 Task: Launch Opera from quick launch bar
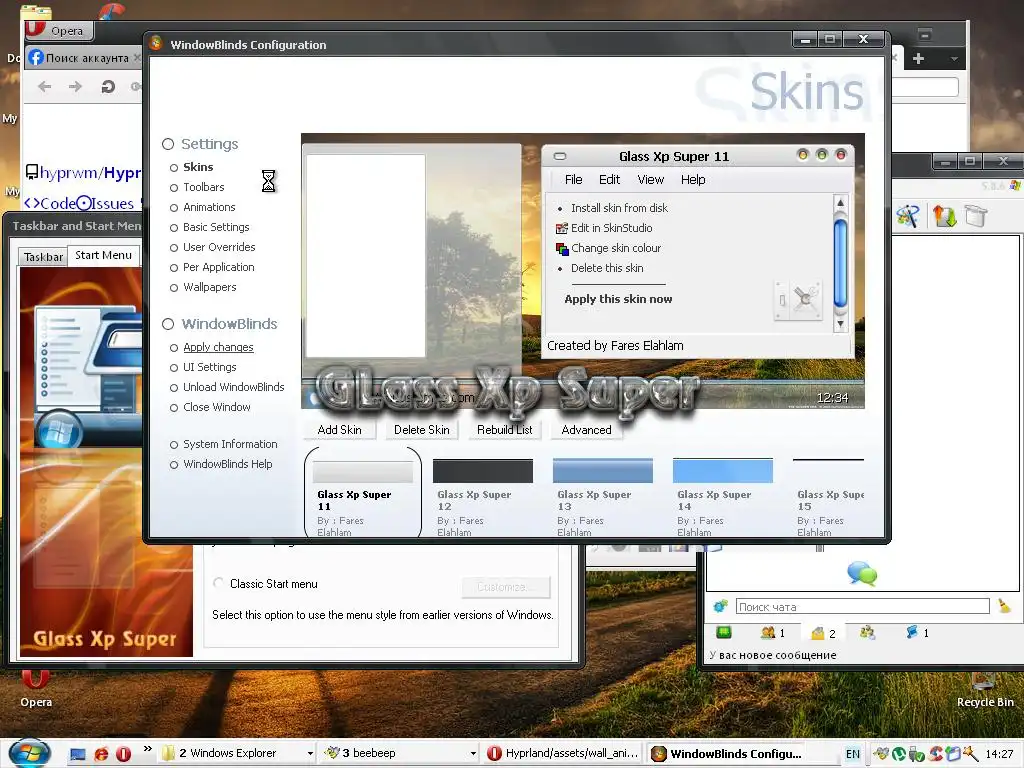[123, 754]
